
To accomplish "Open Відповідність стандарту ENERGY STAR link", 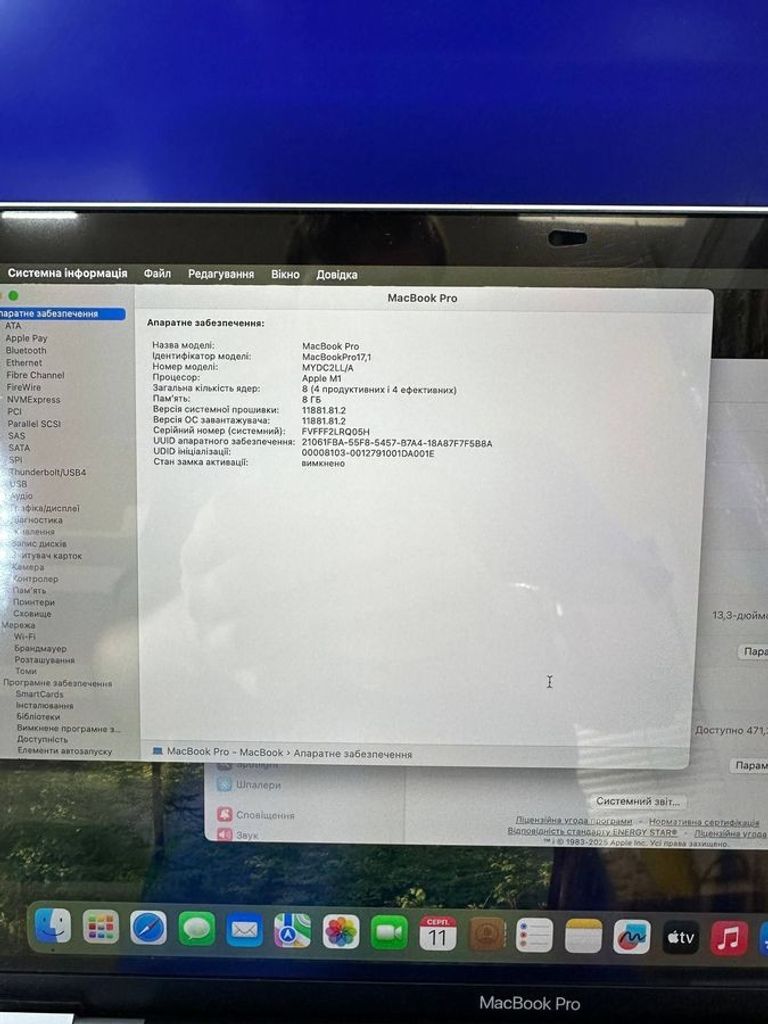I will click(592, 832).
